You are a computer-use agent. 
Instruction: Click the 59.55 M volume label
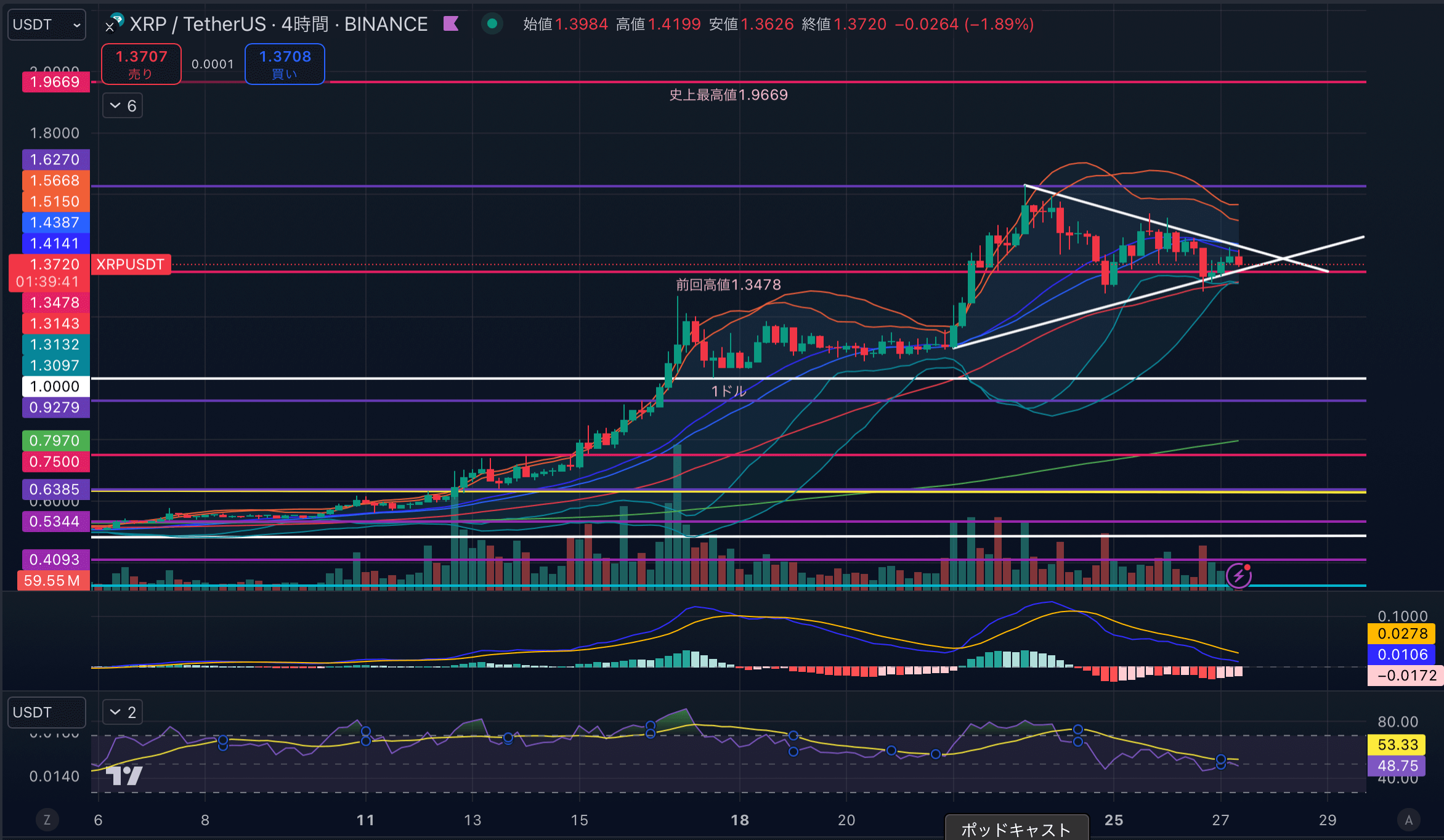pyautogui.click(x=53, y=580)
